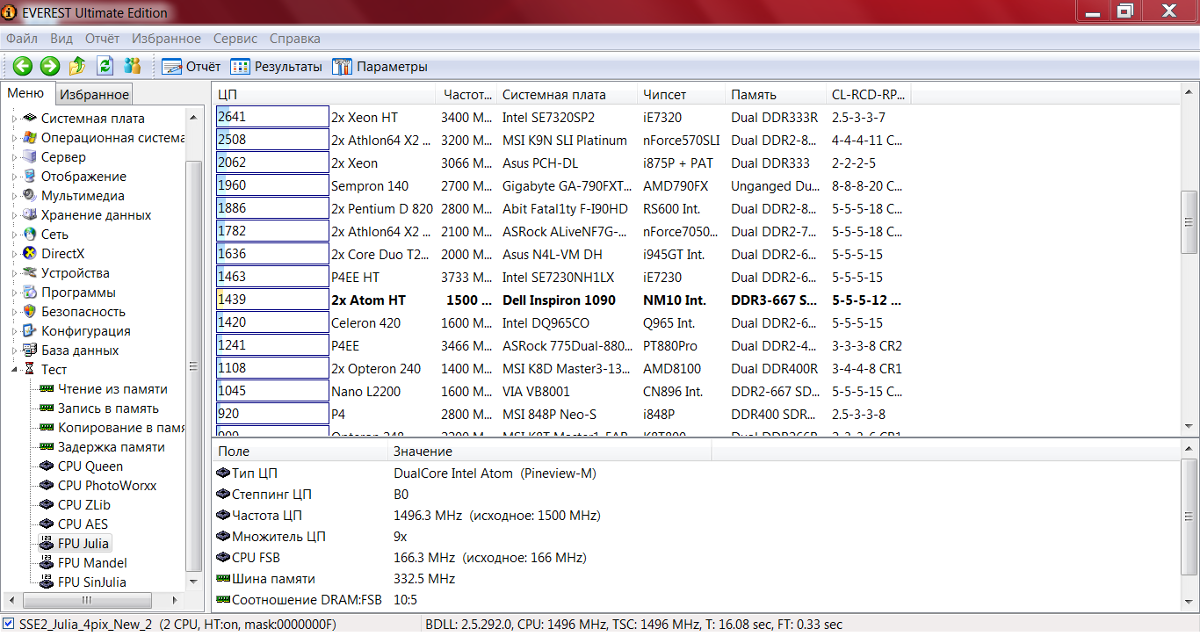Click the Отчёт report button
Screen dimensions: 1200x633
click(191, 67)
